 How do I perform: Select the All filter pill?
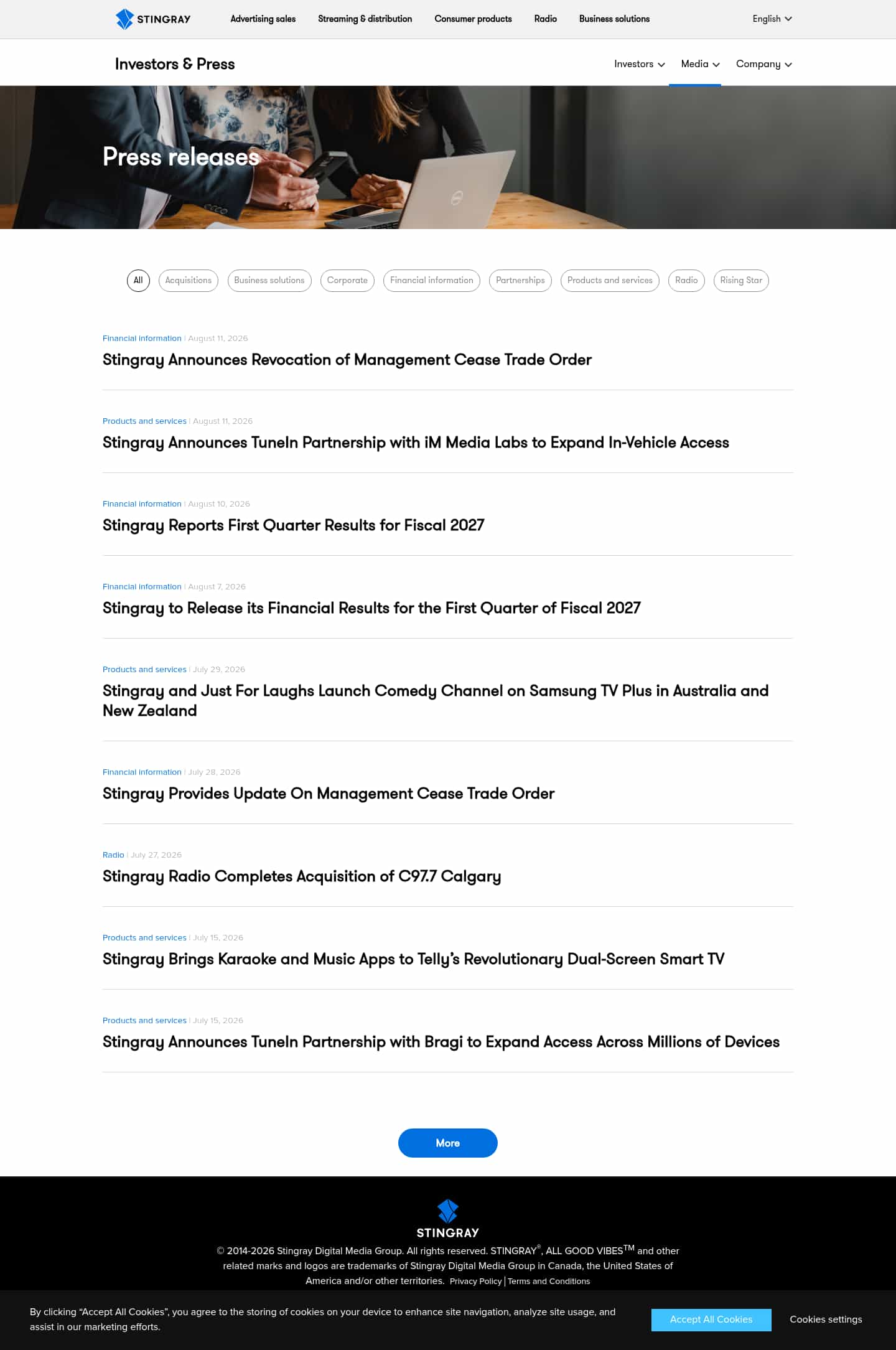pos(138,281)
